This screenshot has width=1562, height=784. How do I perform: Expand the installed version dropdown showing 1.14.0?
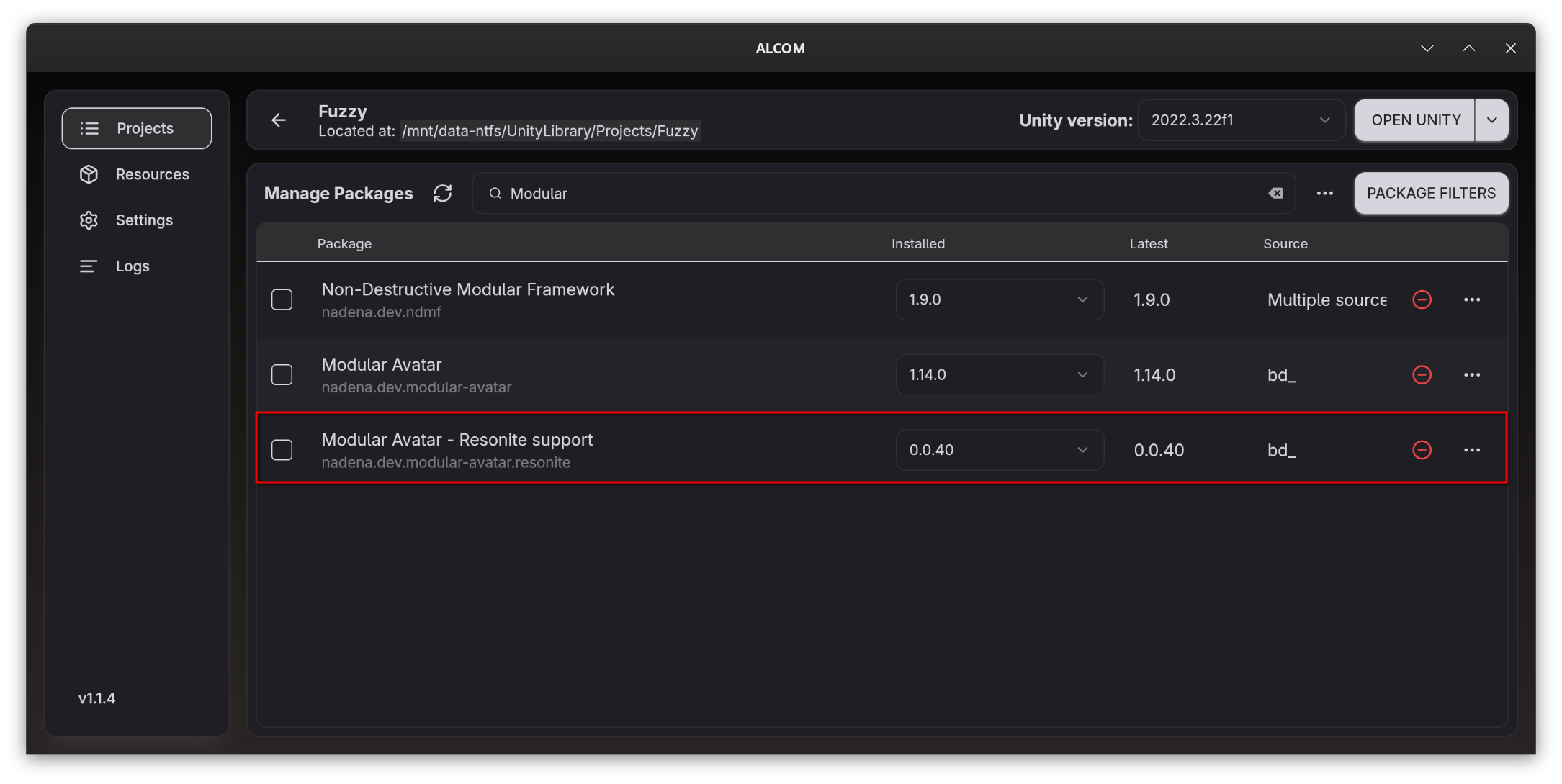click(x=1000, y=374)
